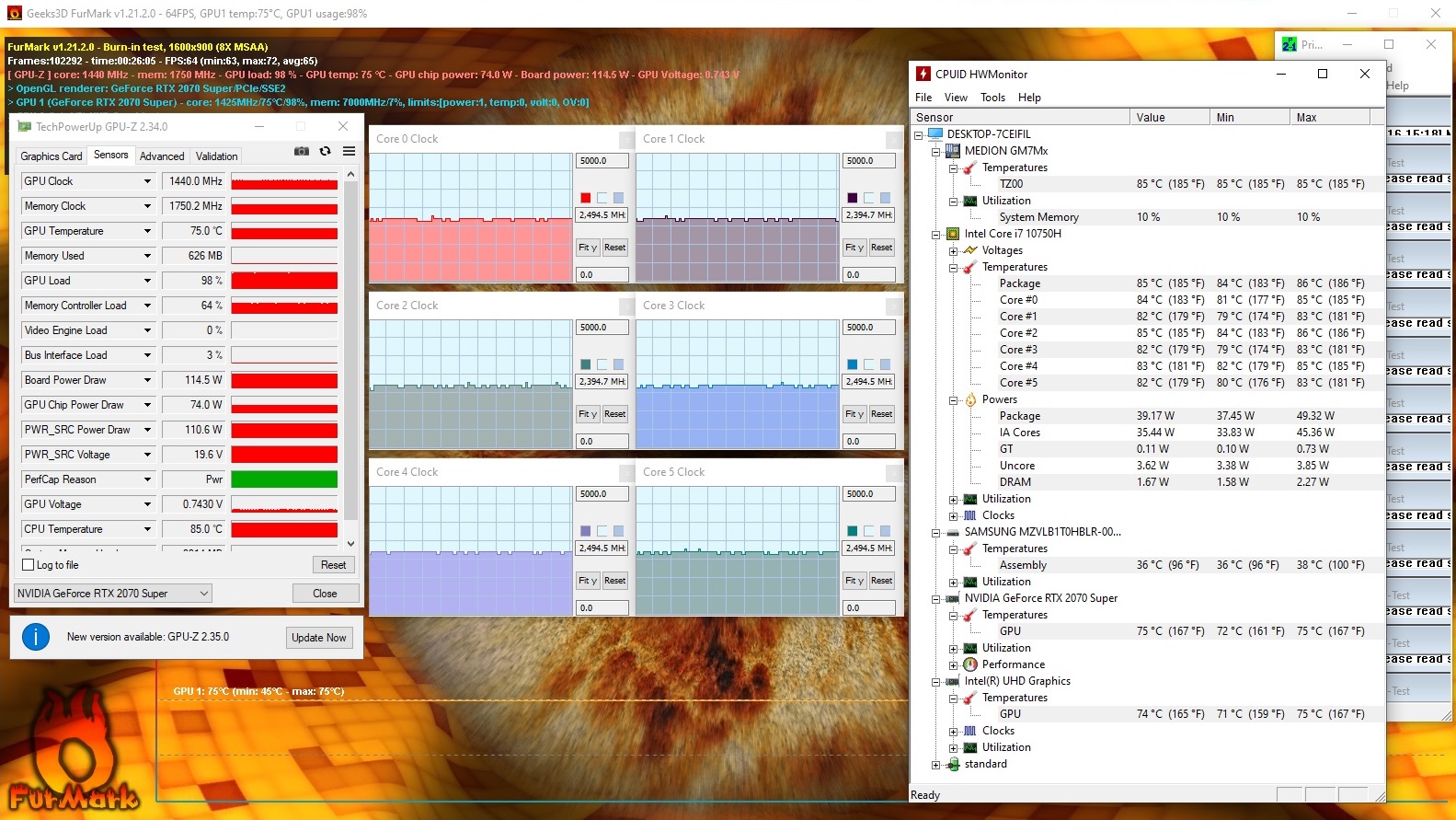Open the File menu in HWMonitor
Image resolution: width=1456 pixels, height=820 pixels.
(923, 98)
